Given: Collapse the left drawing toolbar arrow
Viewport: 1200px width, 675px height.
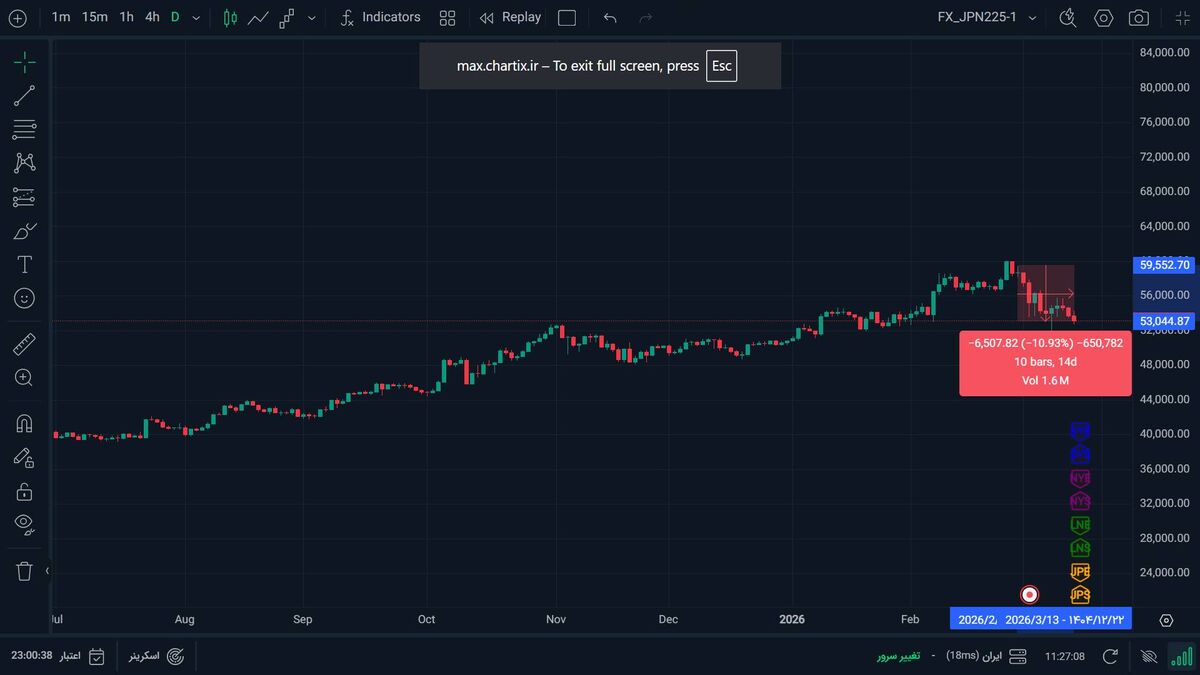Looking at the screenshot, I should point(47,571).
